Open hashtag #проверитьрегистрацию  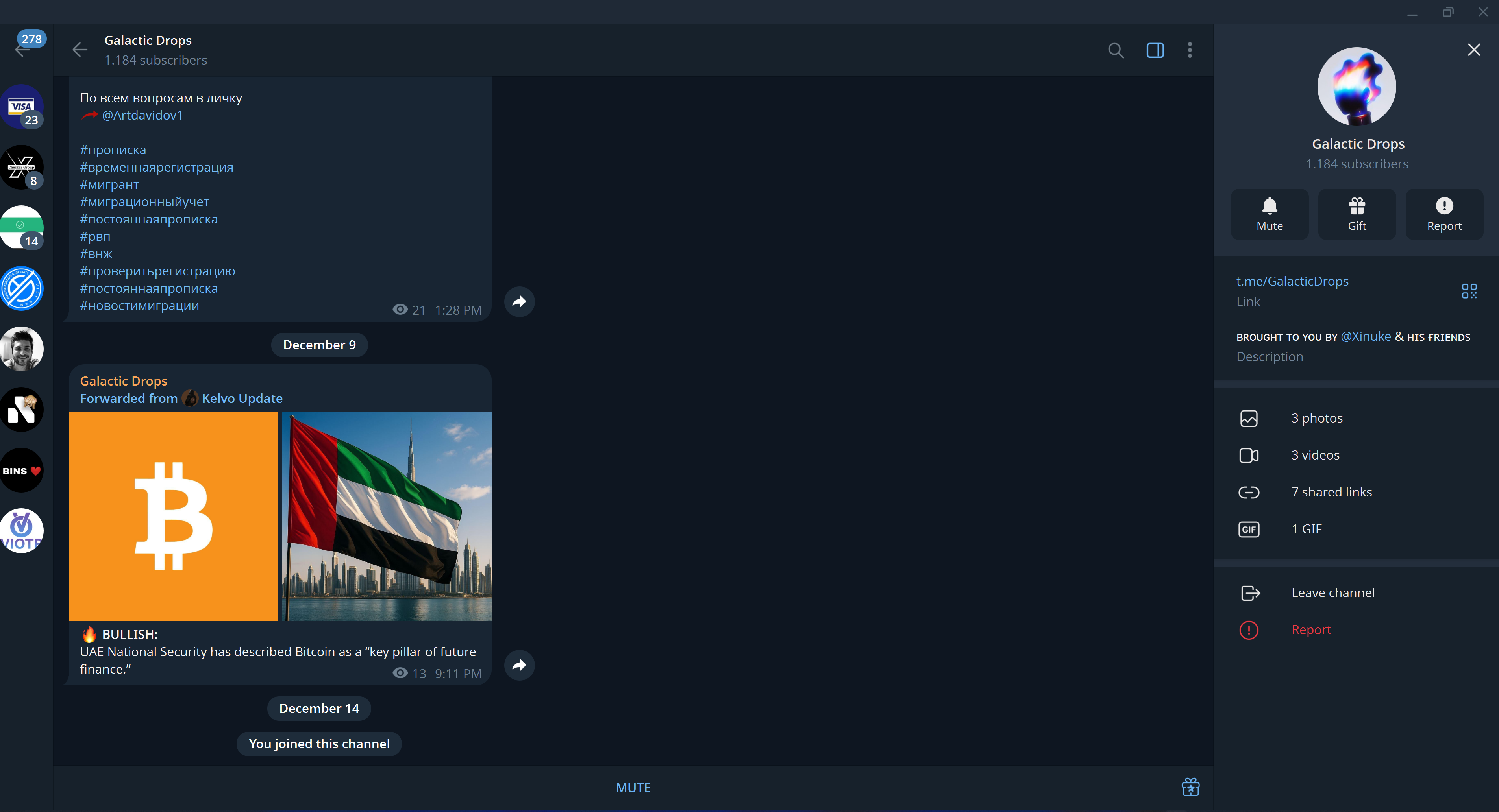point(158,271)
